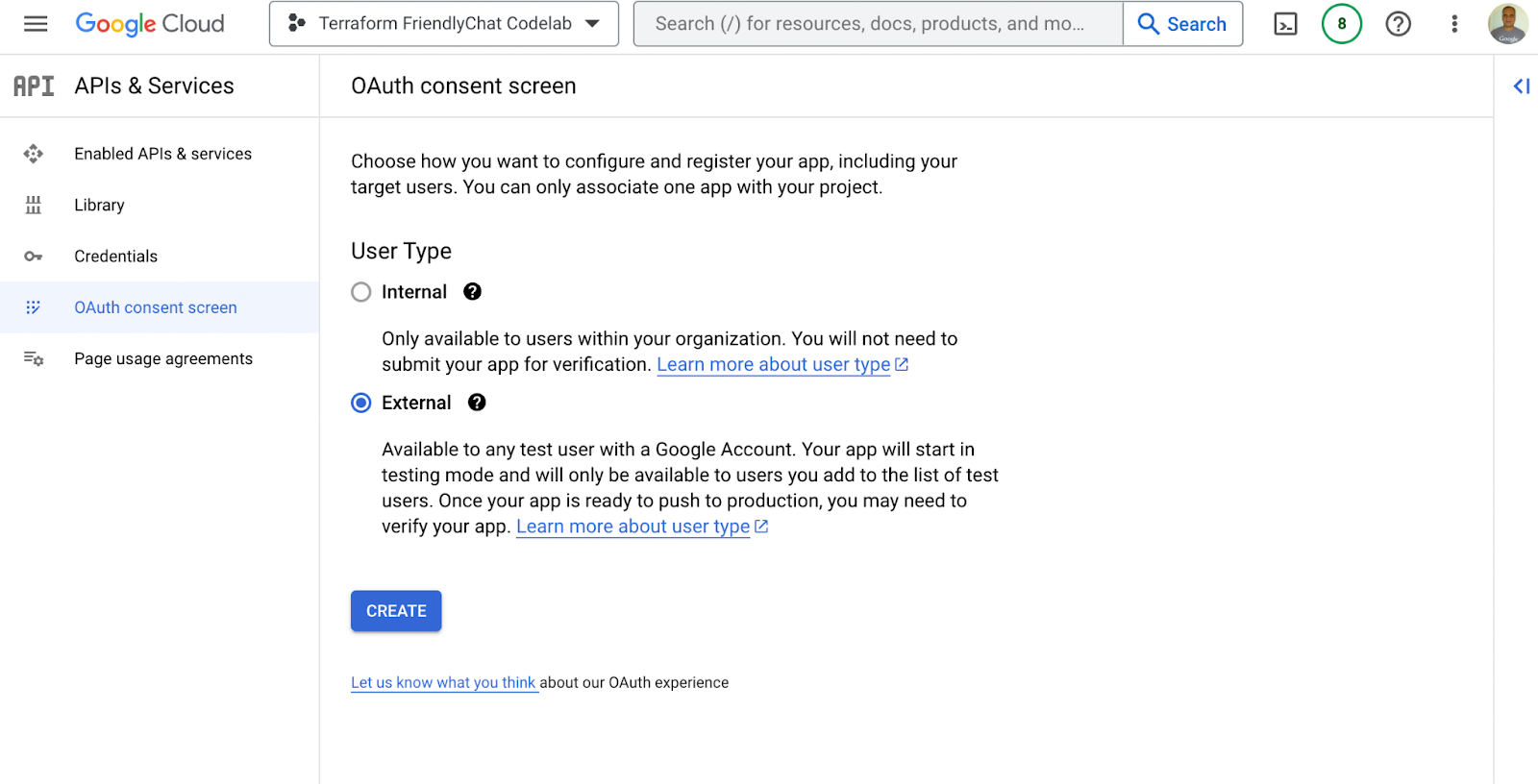Expand the Terraform FriendlyChat Codelab project picker

pos(444,24)
